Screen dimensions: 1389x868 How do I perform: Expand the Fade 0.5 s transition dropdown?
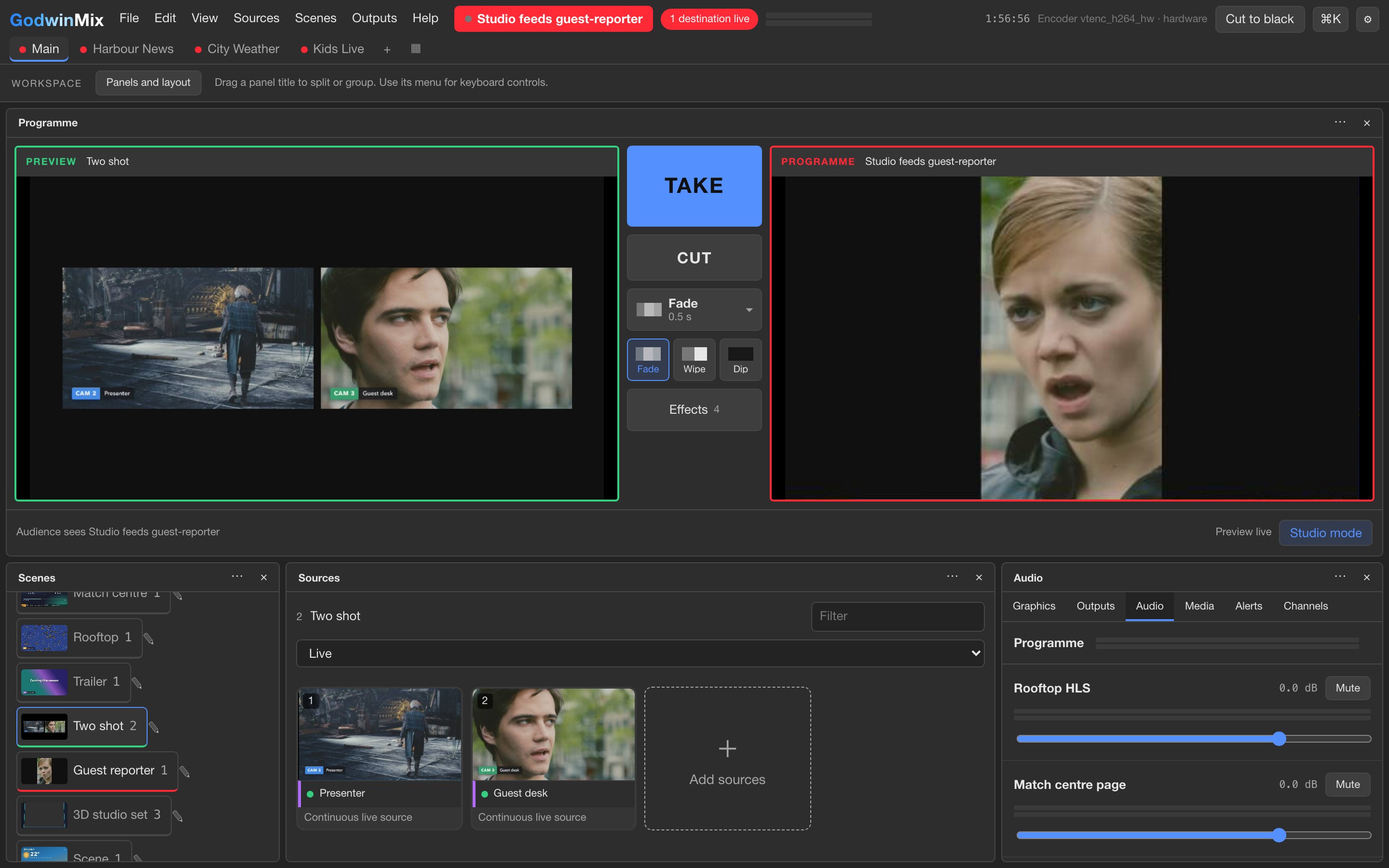(x=694, y=310)
